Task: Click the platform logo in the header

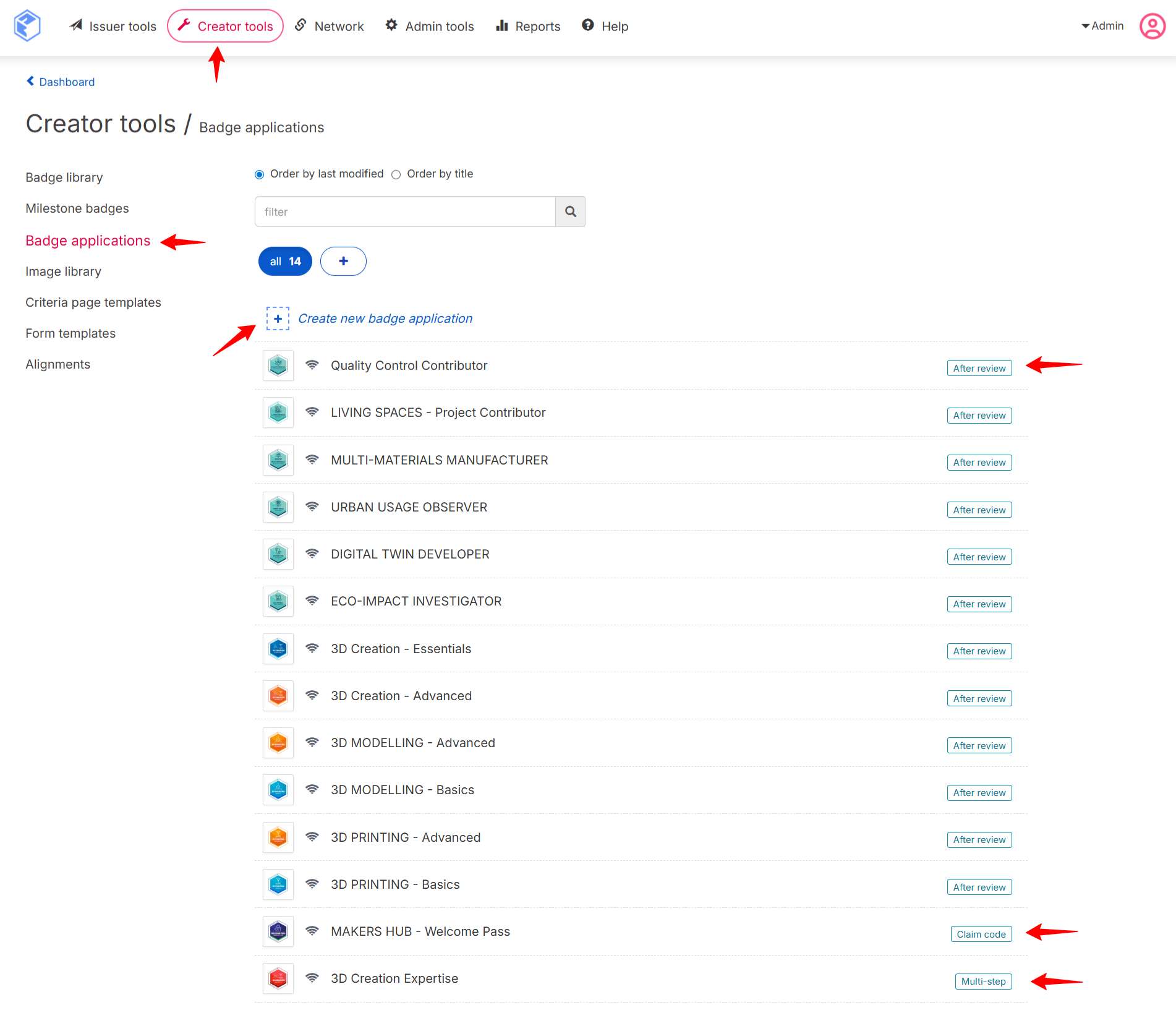Action: 27,26
